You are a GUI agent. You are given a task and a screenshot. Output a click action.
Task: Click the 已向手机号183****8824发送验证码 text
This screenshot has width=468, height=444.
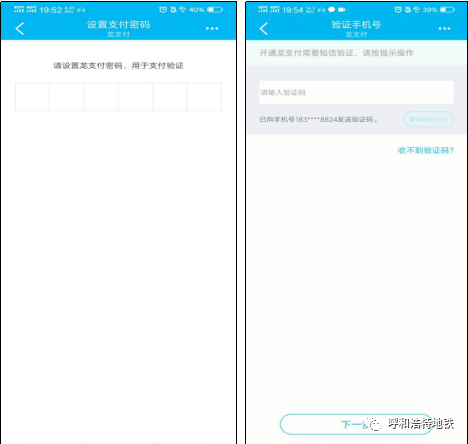pos(319,119)
